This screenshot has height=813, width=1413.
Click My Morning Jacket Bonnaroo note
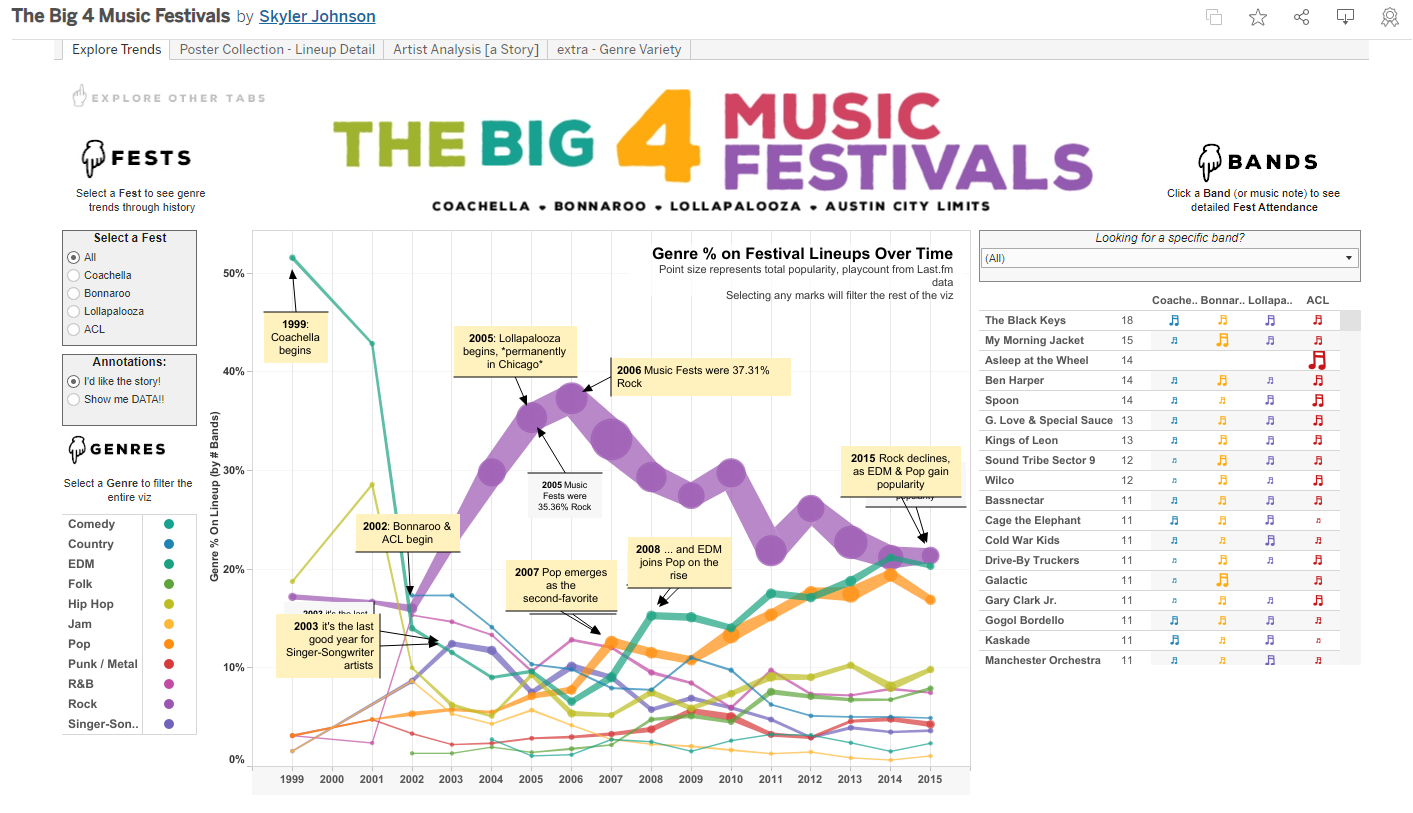pos(1222,340)
